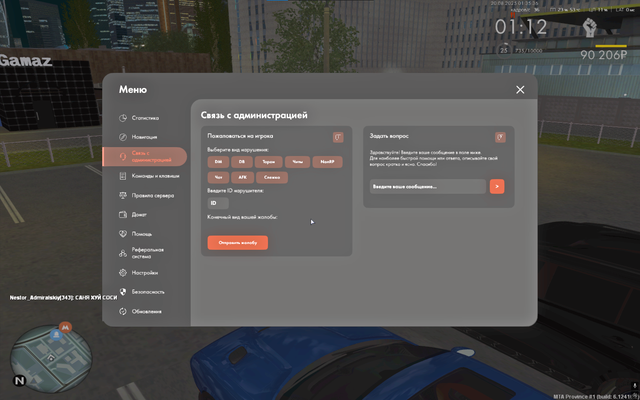Viewport: 640px width, 400px height.
Task: Pick the Чат violation button
Action: [218, 178]
